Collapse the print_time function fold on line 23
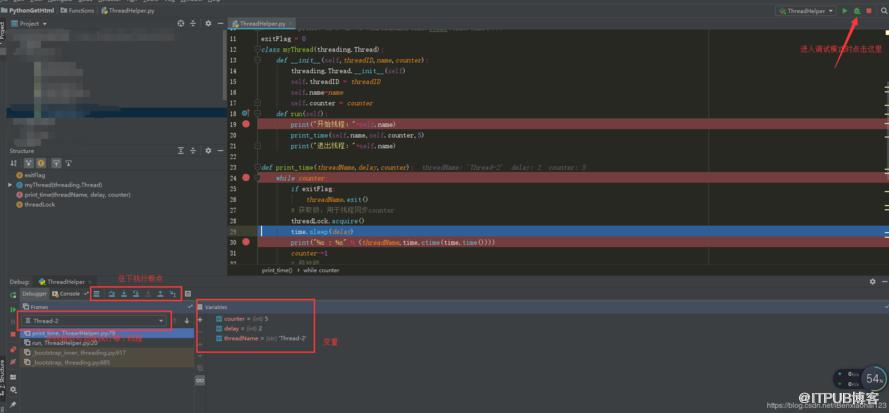The image size is (889, 413). [x=257, y=167]
